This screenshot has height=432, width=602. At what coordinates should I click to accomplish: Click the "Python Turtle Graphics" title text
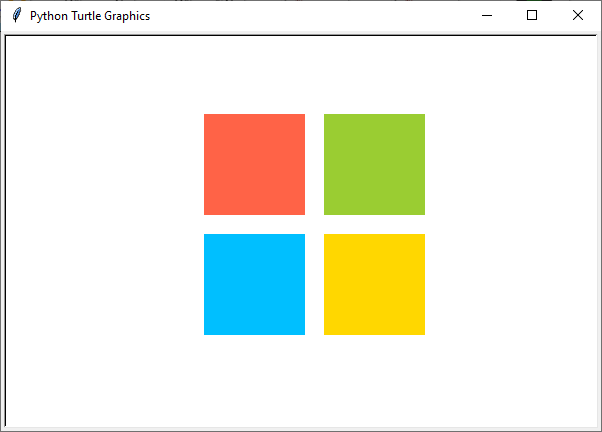point(90,16)
